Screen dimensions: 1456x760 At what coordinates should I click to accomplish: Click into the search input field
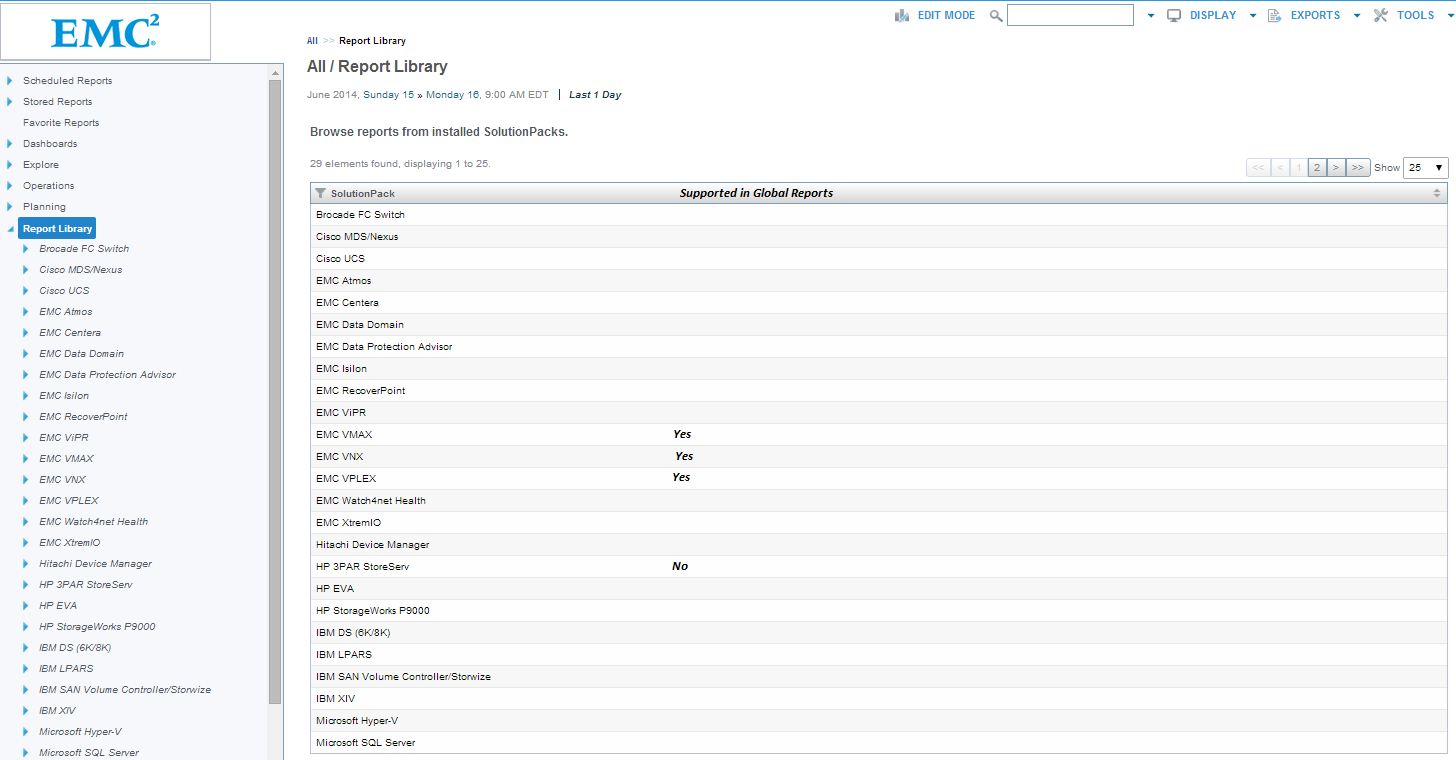(1070, 15)
